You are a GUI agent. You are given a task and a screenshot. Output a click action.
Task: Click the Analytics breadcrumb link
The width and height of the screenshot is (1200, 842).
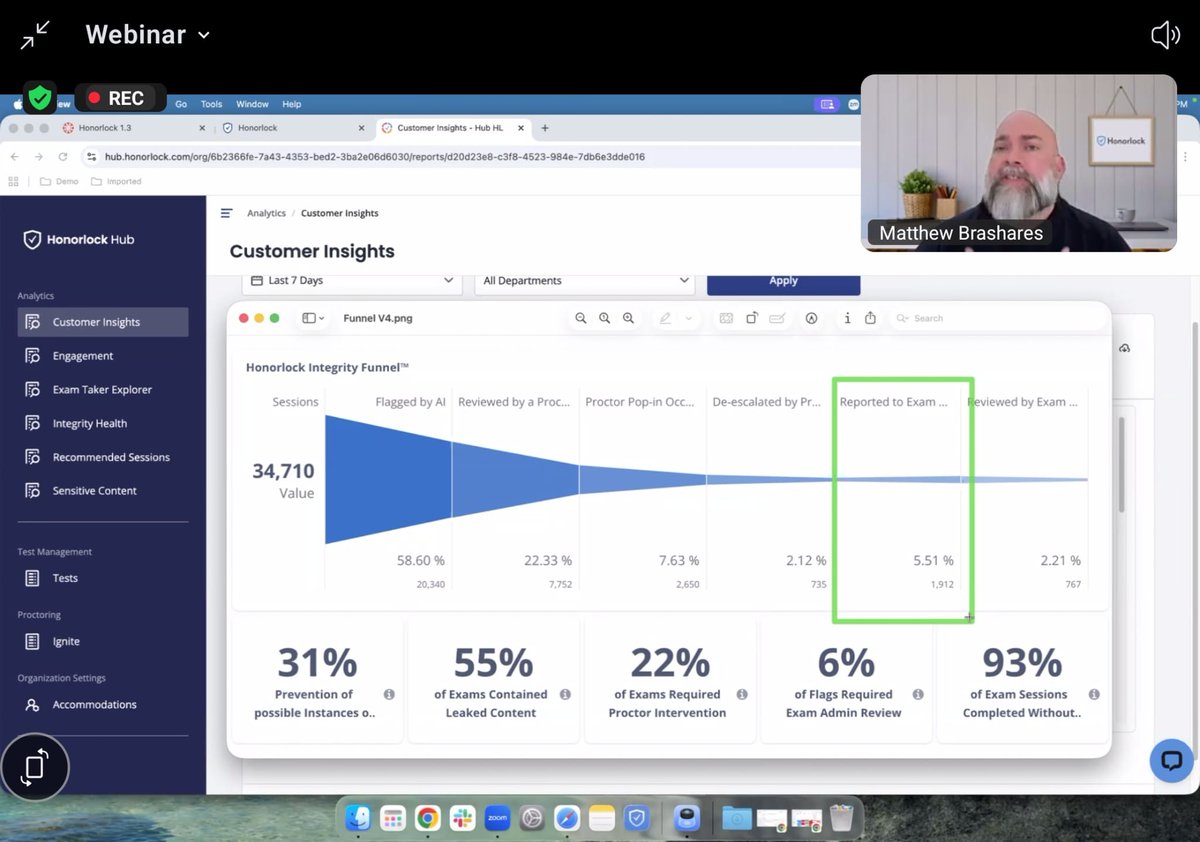click(x=266, y=213)
